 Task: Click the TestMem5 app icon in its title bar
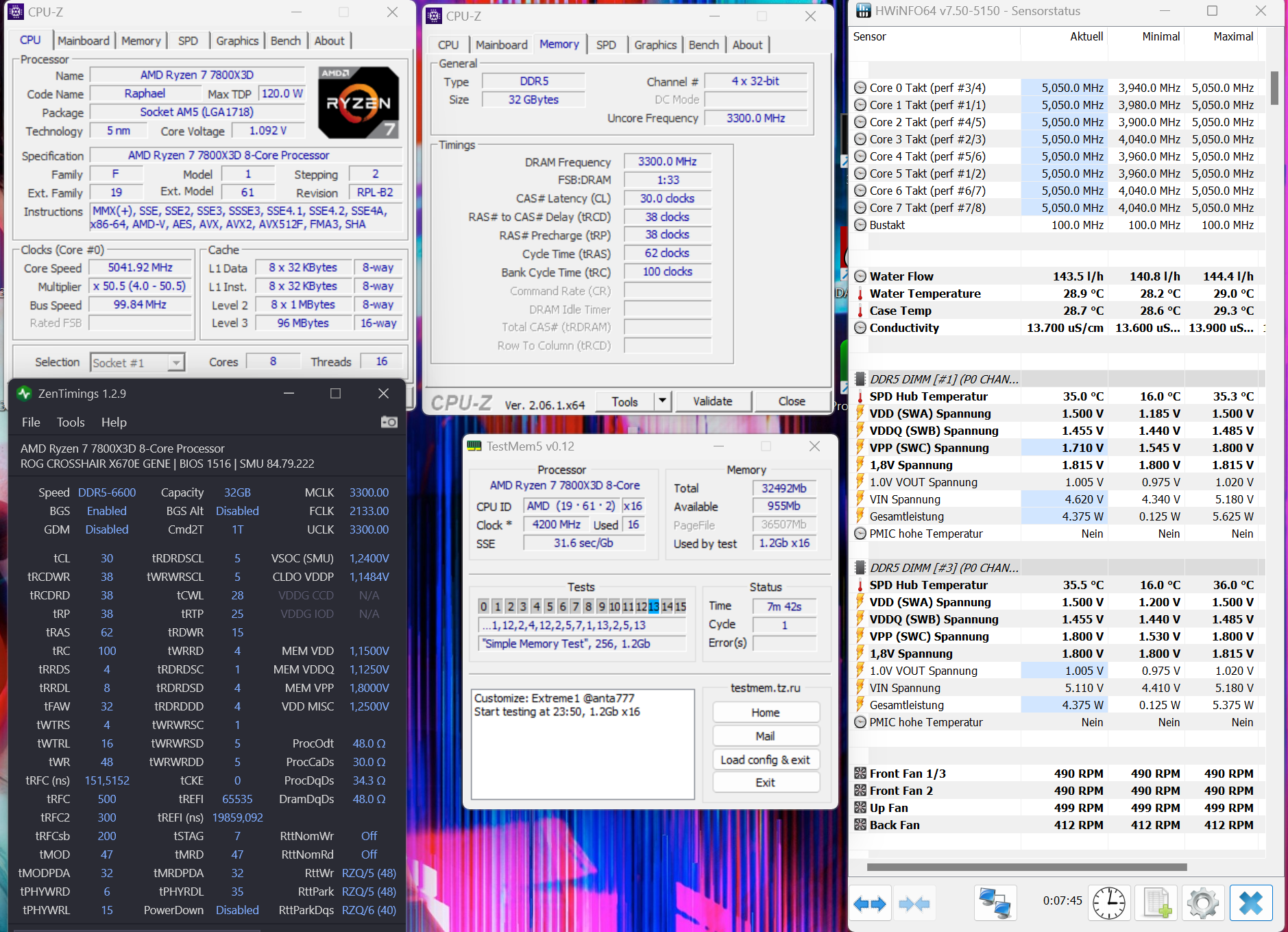point(474,446)
